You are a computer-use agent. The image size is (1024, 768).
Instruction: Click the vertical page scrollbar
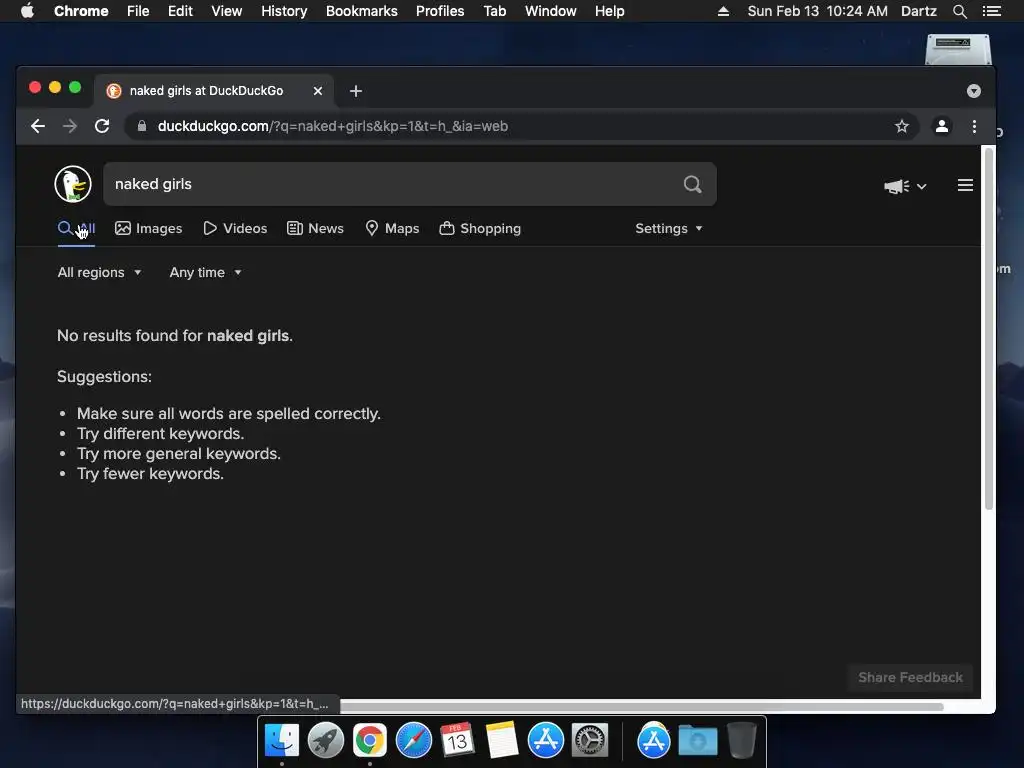pos(989,329)
